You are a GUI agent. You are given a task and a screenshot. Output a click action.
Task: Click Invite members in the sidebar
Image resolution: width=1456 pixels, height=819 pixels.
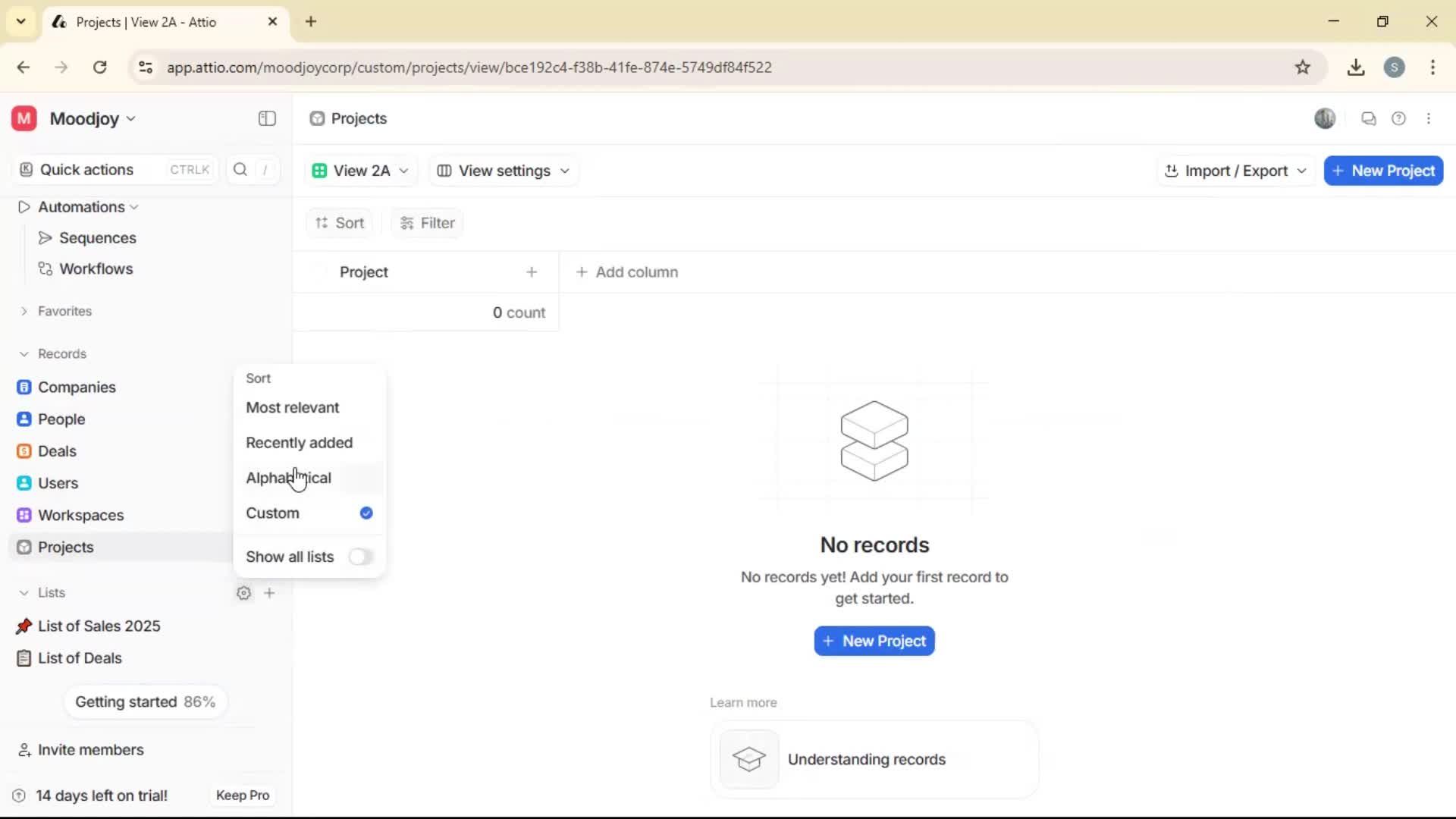[90, 749]
